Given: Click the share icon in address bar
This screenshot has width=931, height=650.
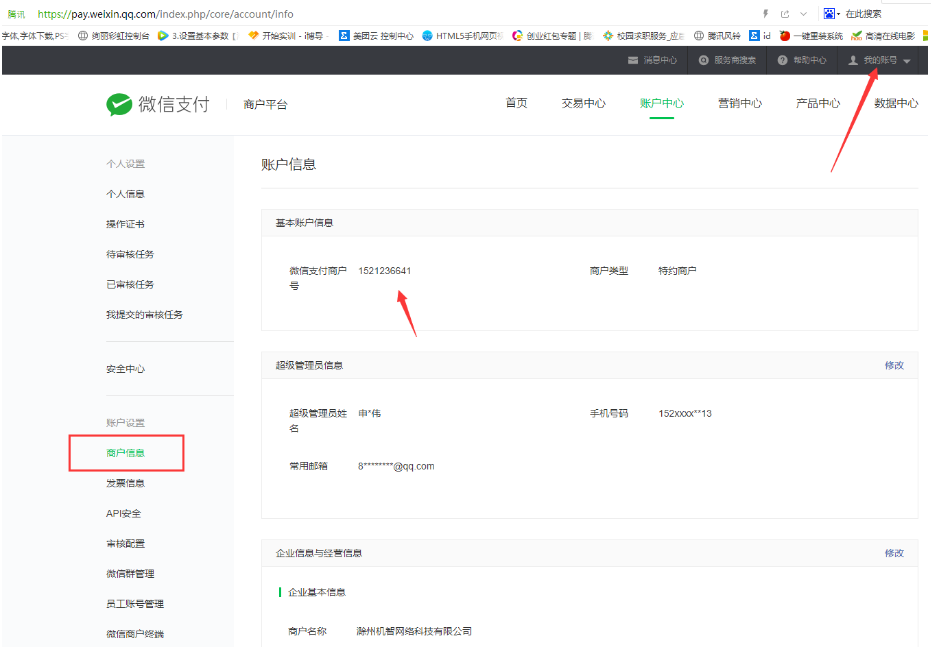Looking at the screenshot, I should tap(785, 14).
